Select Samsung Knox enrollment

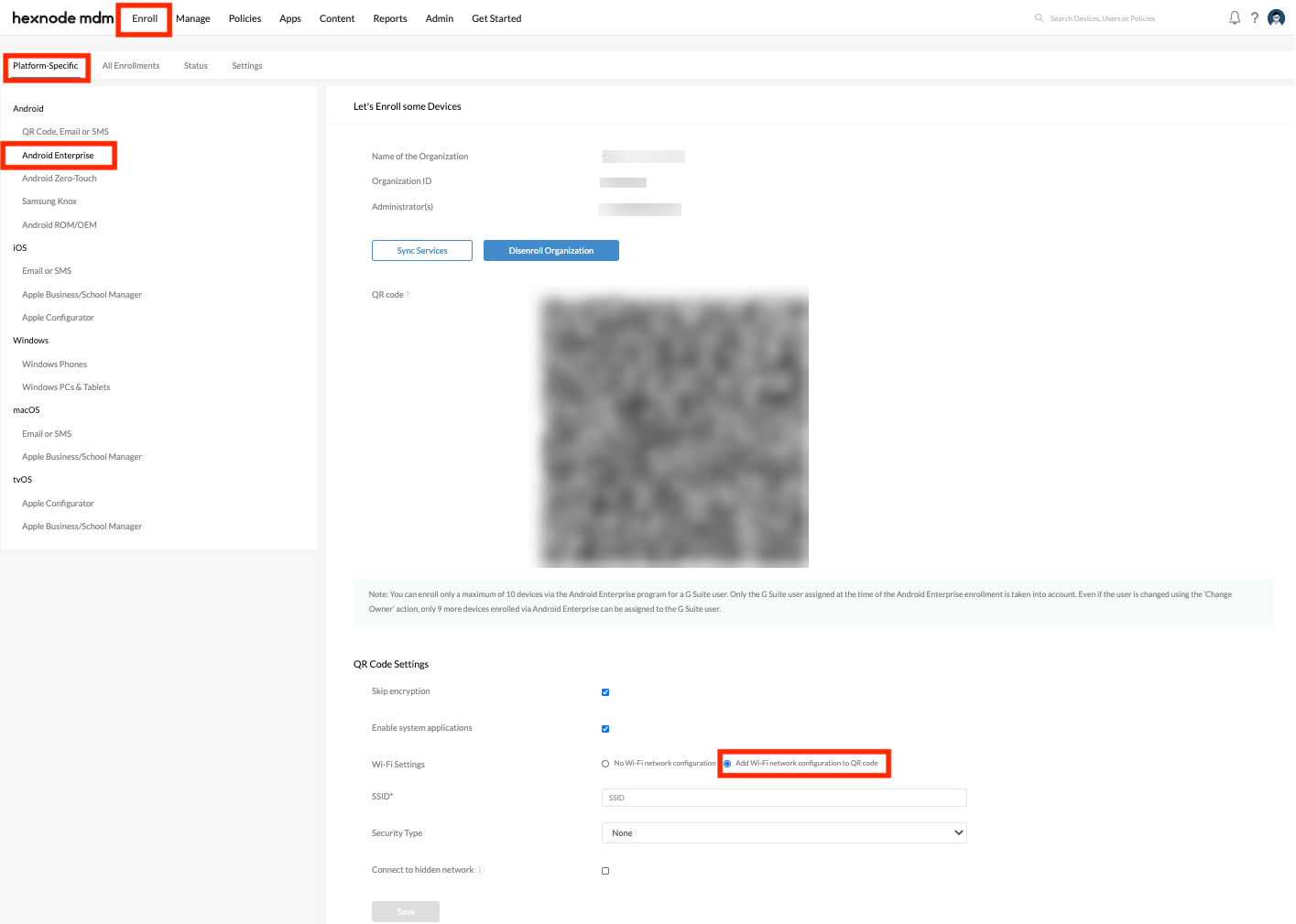click(x=49, y=201)
